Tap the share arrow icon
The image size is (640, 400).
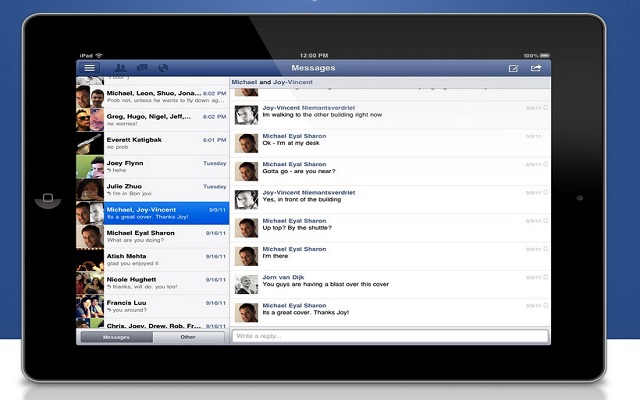536,68
